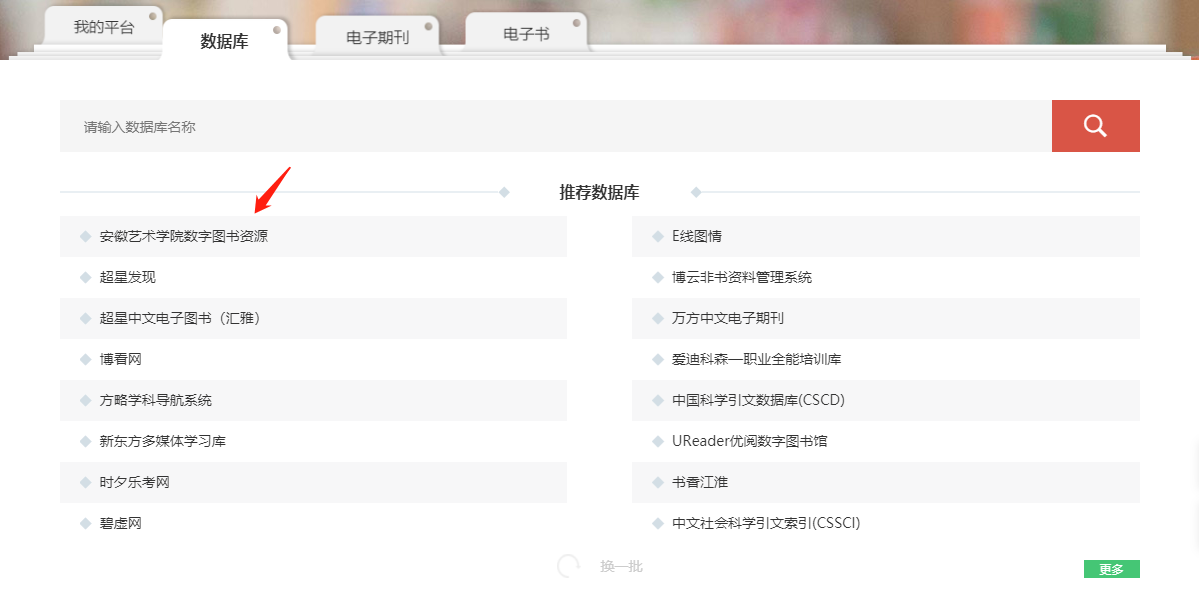The height and width of the screenshot is (595, 1199).
Task: Switch to the 我的平台 tab
Action: click(x=103, y=27)
